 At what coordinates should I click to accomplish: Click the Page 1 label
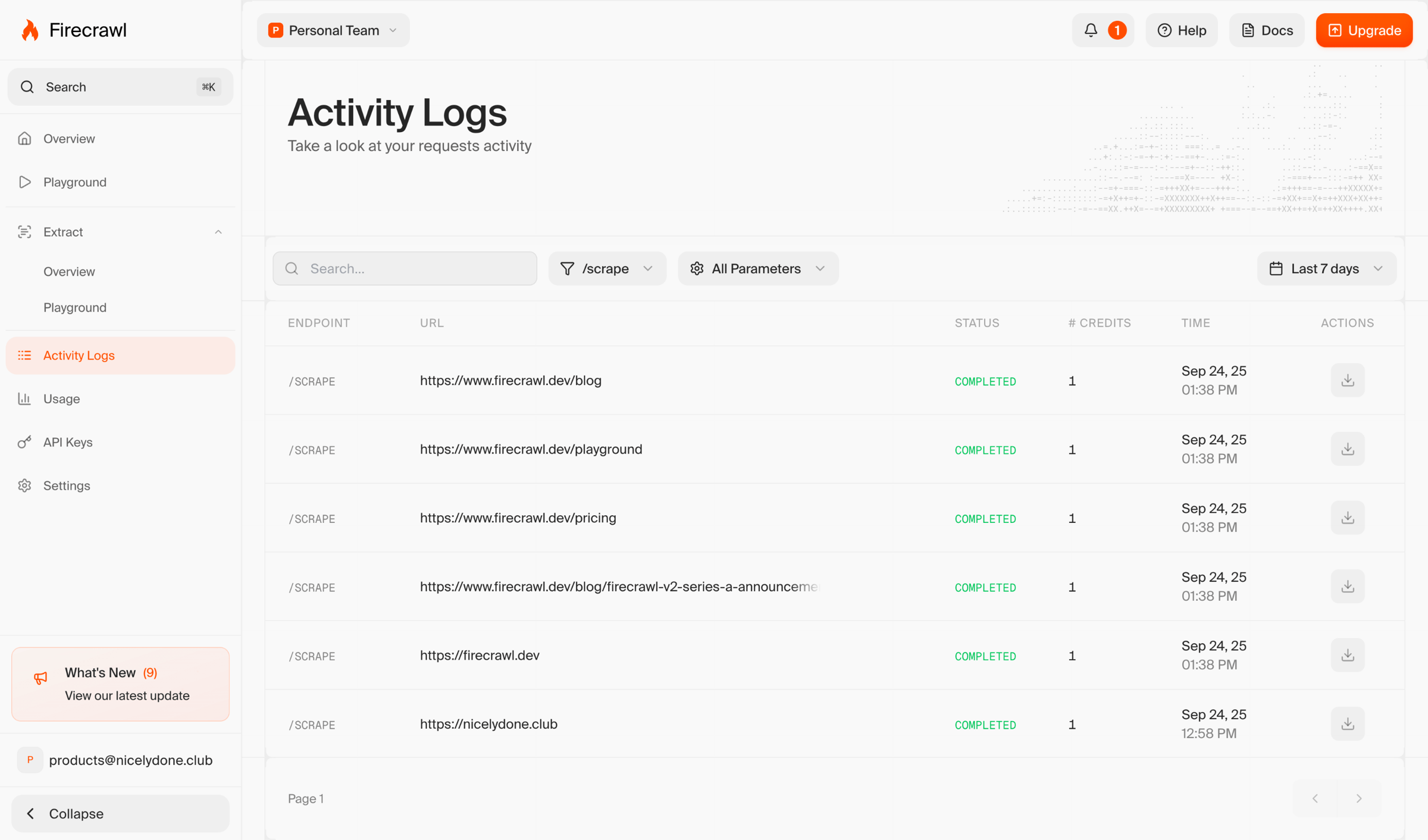click(x=306, y=798)
